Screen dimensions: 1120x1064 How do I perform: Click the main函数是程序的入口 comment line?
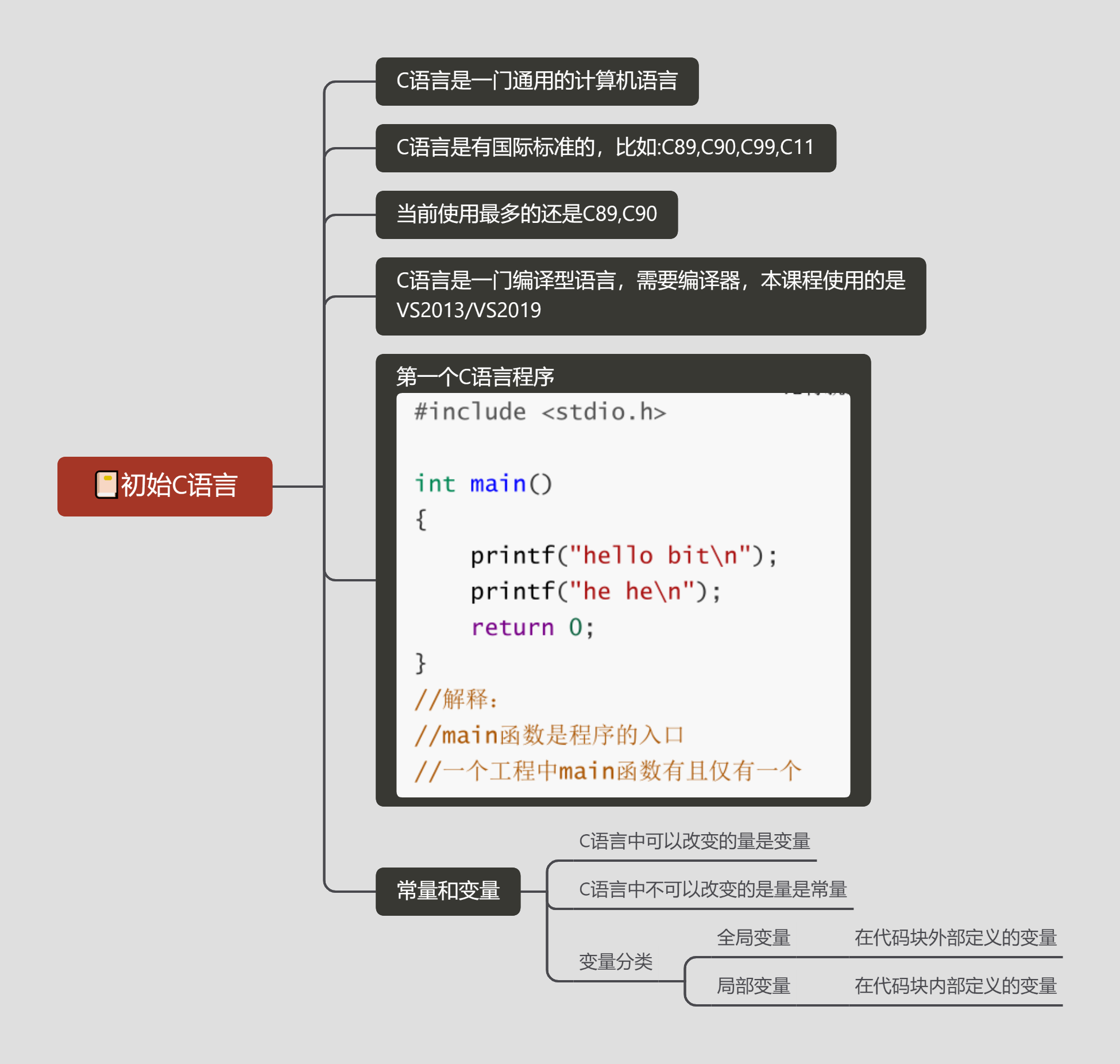tap(549, 735)
